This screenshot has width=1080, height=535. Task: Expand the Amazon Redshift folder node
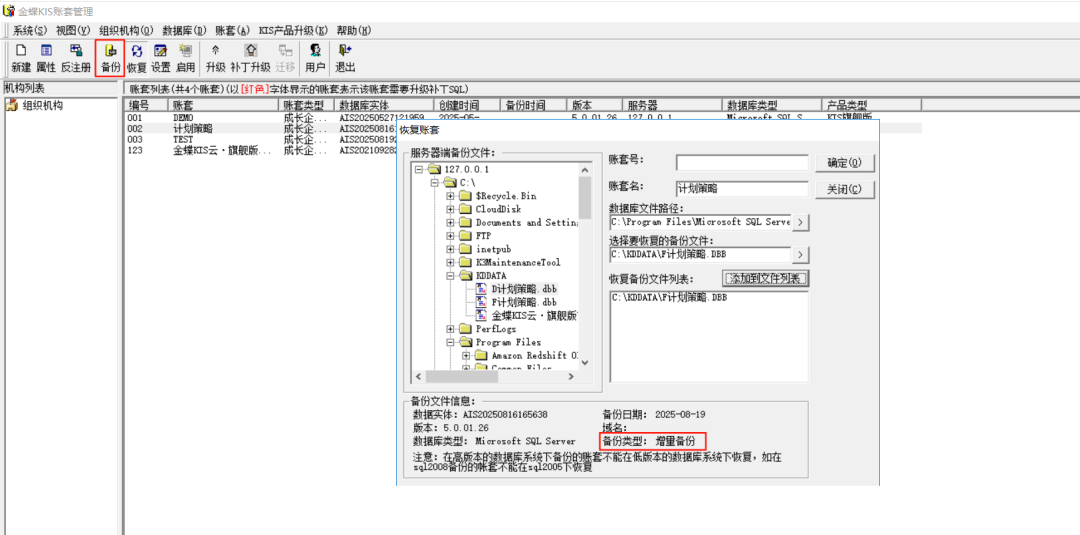(466, 355)
